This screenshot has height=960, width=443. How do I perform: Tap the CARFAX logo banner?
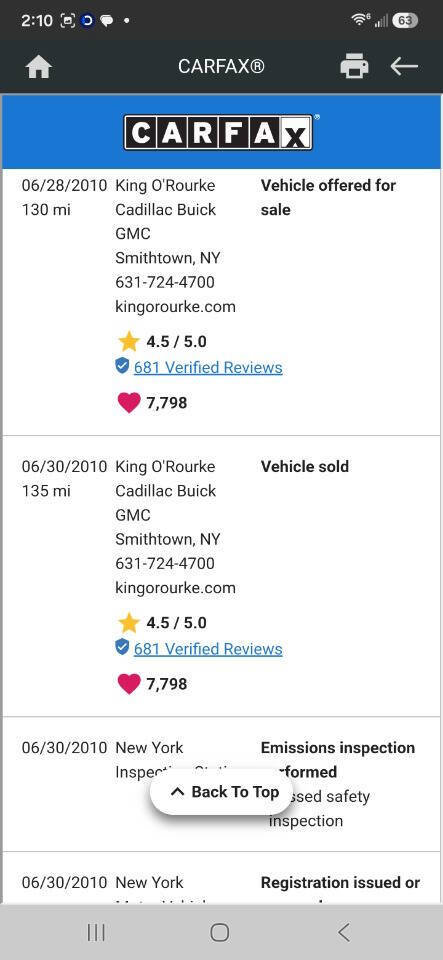coord(221,132)
